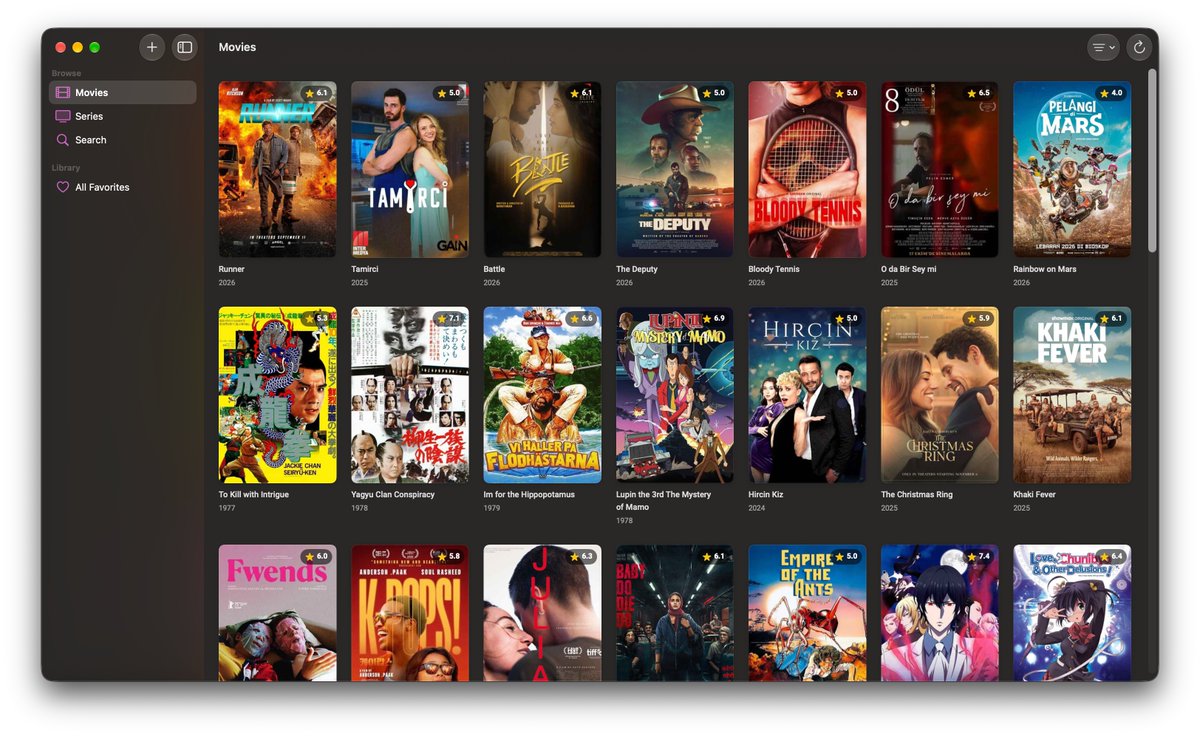
Task: Click the 7.4 rating badge on anime poster
Action: pyautogui.click(x=978, y=557)
